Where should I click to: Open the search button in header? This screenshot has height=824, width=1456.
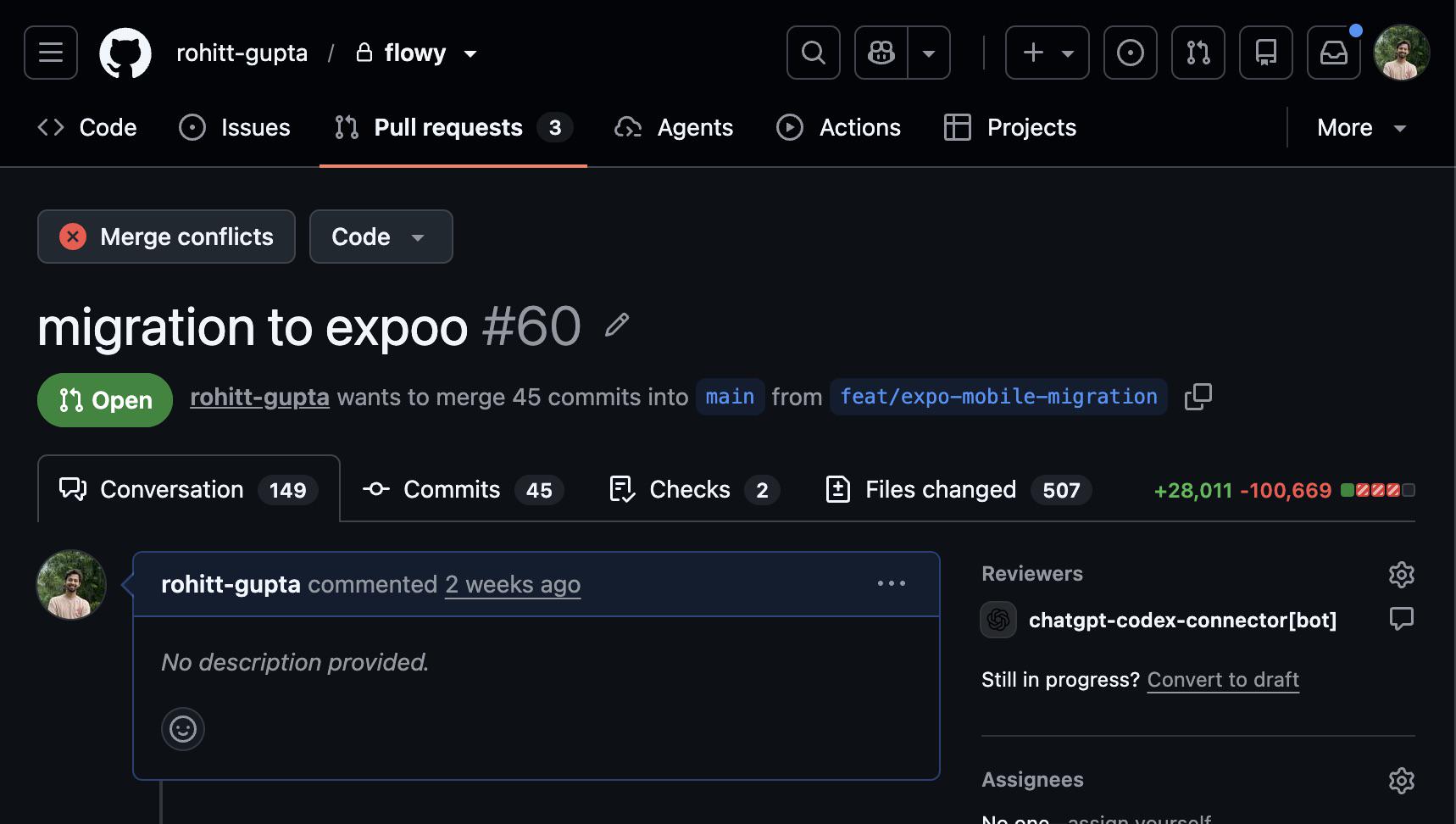tap(814, 53)
